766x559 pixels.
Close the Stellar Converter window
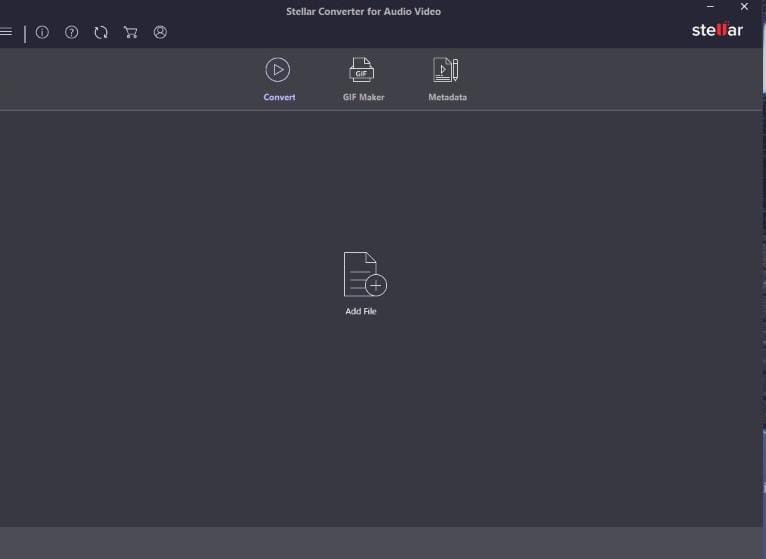[x=744, y=7]
